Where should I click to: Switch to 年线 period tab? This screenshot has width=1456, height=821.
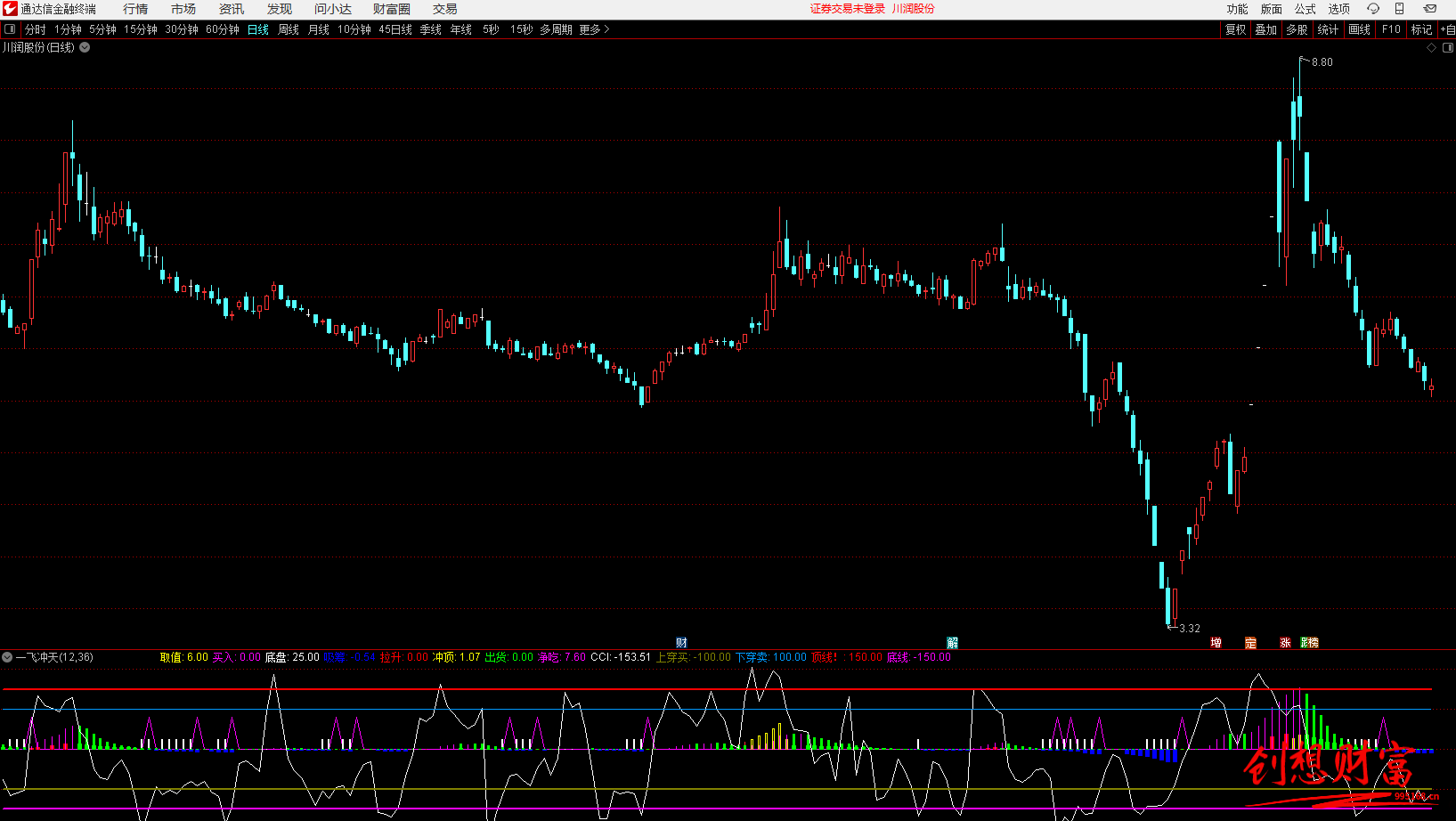[x=461, y=29]
